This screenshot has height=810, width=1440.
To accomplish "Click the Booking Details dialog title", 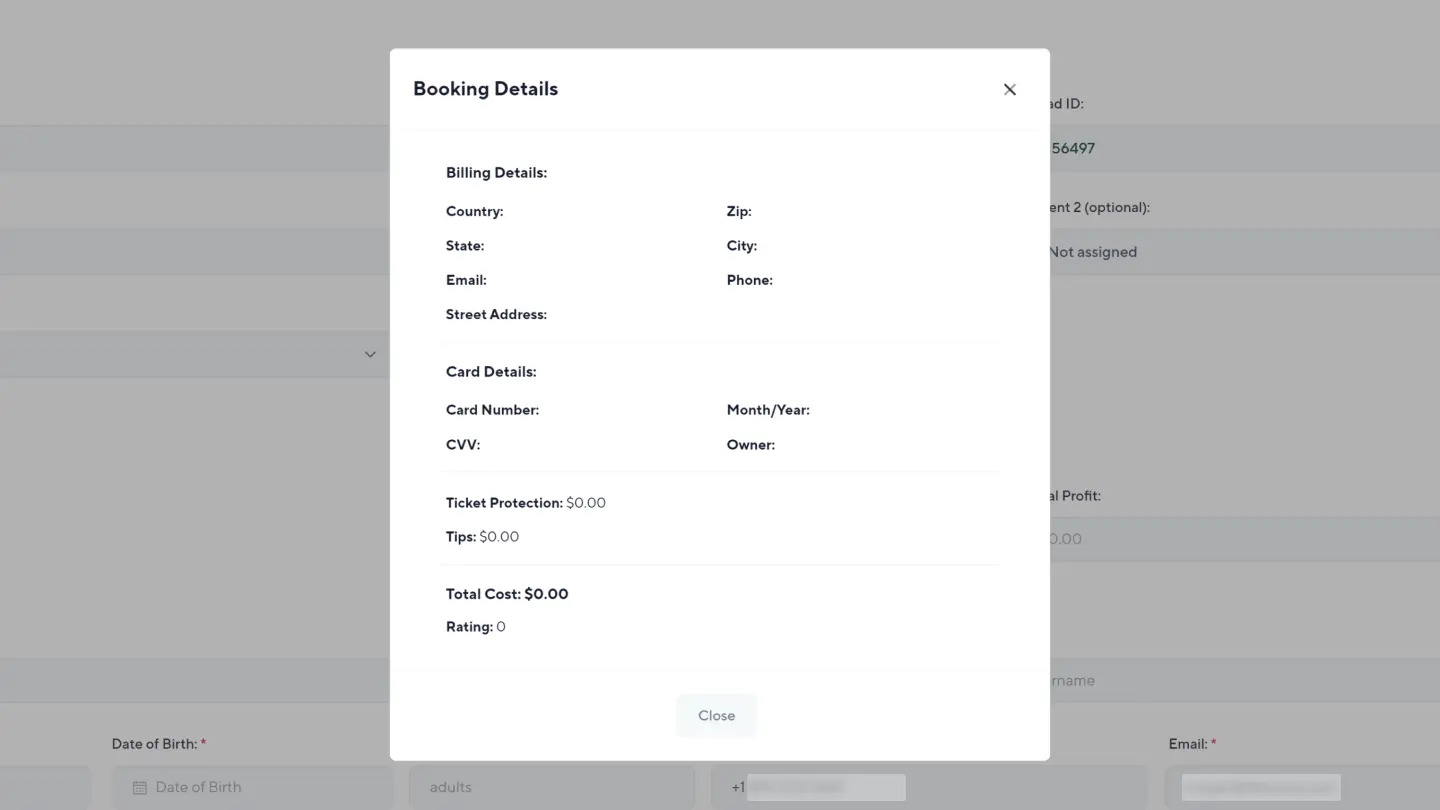I will pos(486,89).
